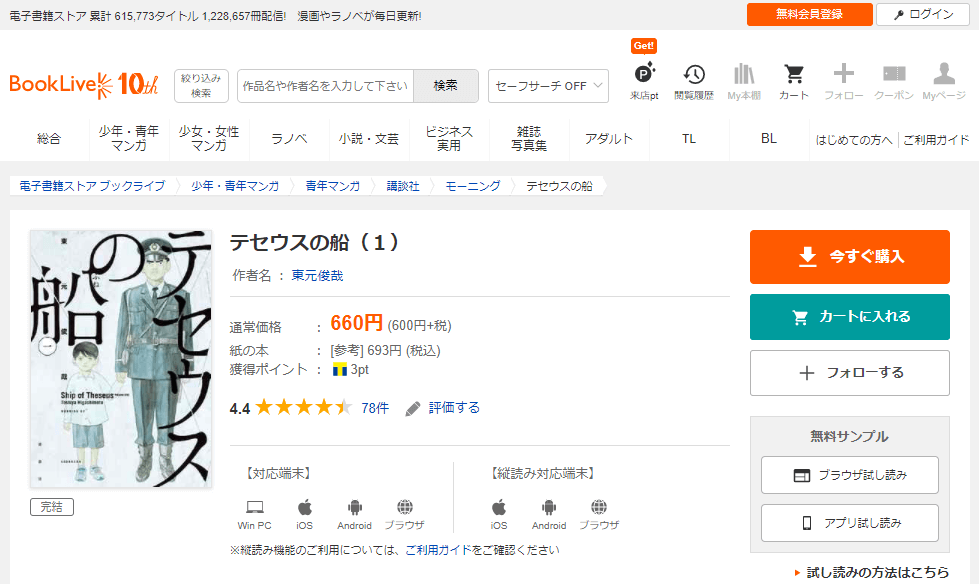Toggle フォローする for this title
The width and height of the screenshot is (979, 584).
click(x=849, y=373)
